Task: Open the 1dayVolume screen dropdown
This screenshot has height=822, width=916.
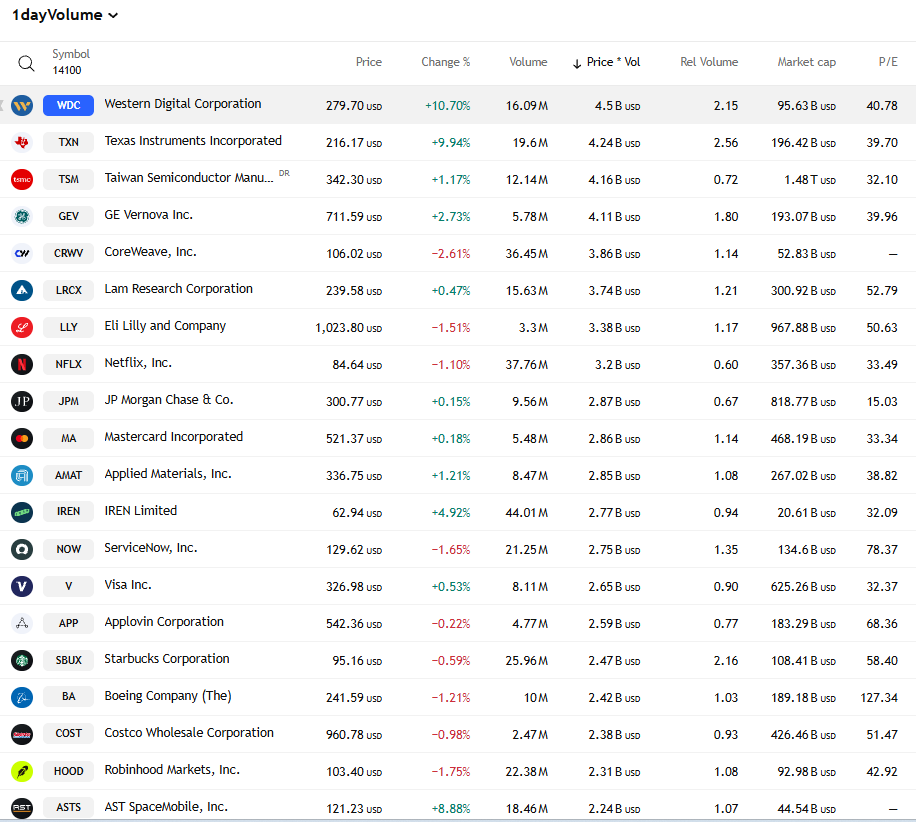Action: (x=65, y=15)
